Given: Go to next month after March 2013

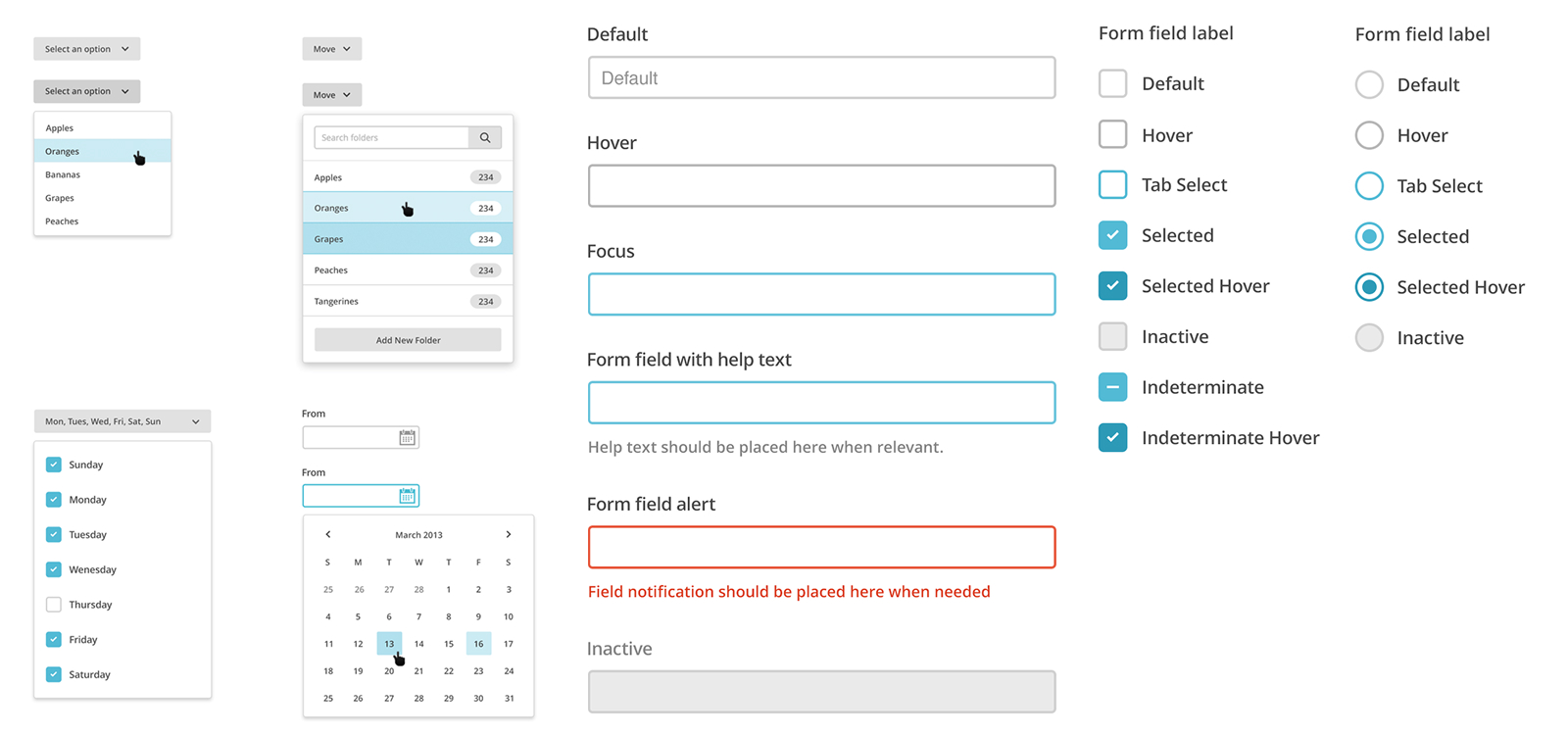Looking at the screenshot, I should 508,535.
